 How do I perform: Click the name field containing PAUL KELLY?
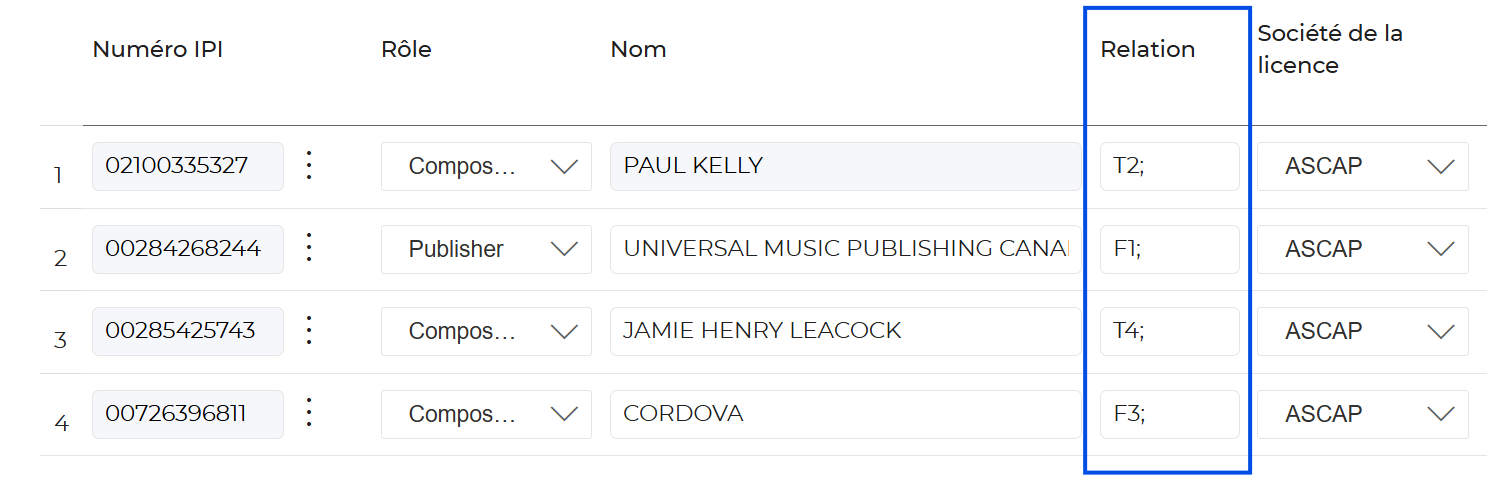[x=845, y=166]
